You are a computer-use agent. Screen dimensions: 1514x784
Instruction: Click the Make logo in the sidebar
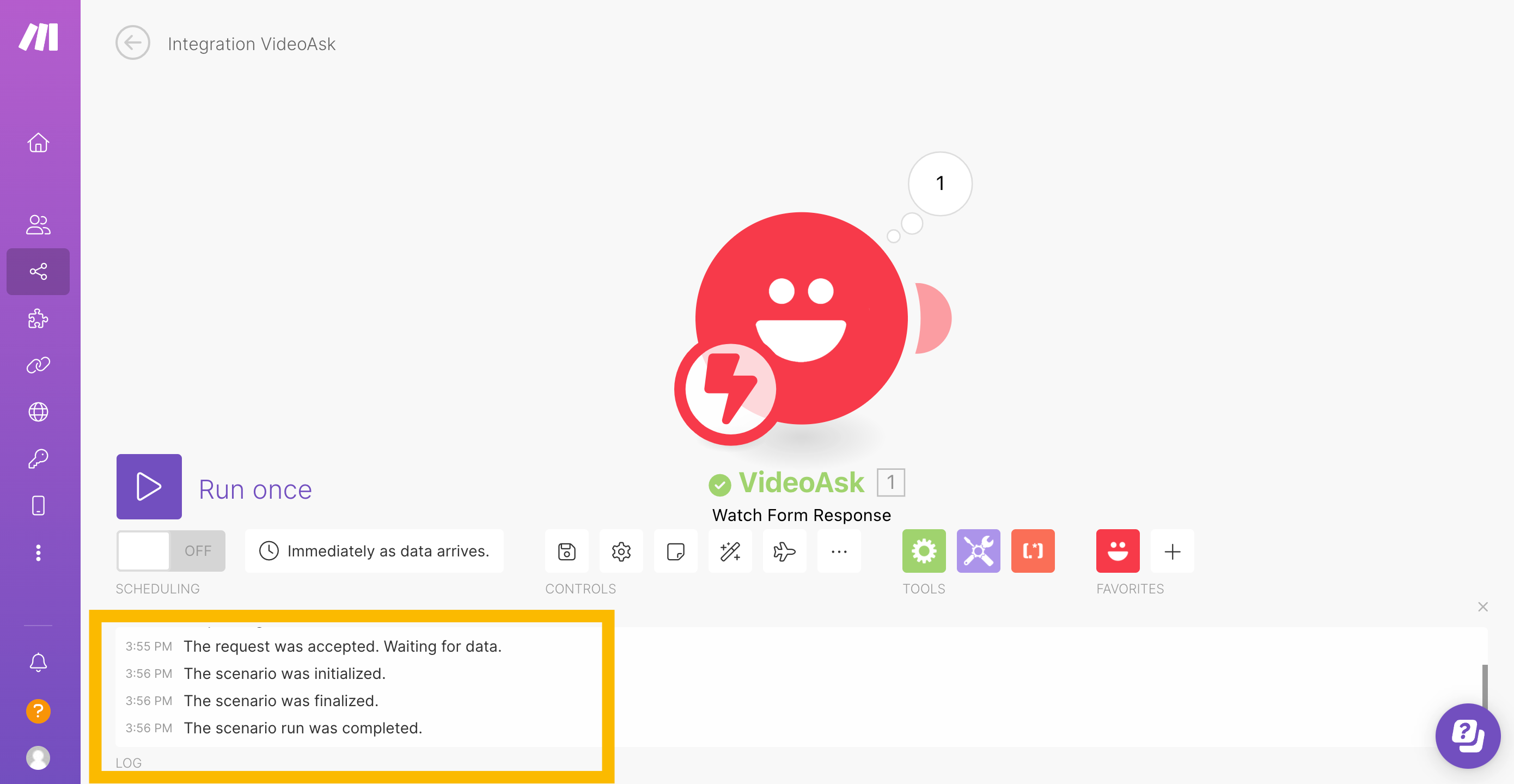click(38, 37)
